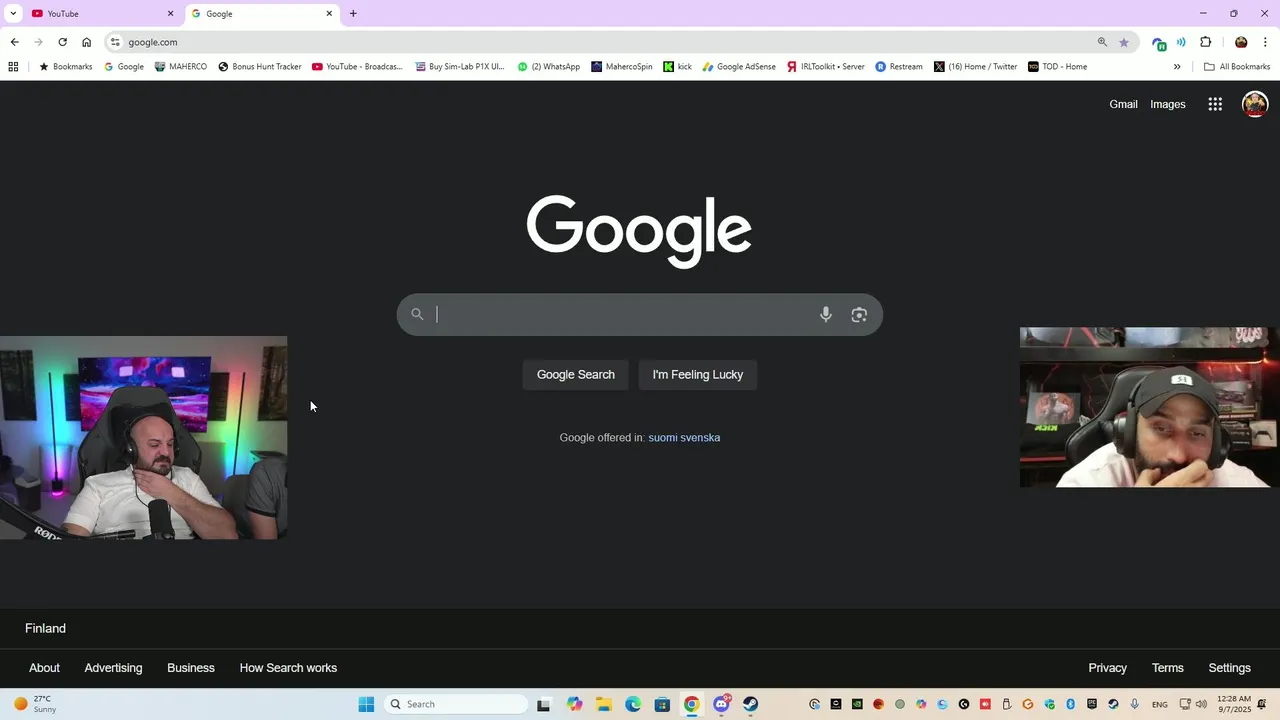Click the microphone voice search icon

pyautogui.click(x=825, y=314)
